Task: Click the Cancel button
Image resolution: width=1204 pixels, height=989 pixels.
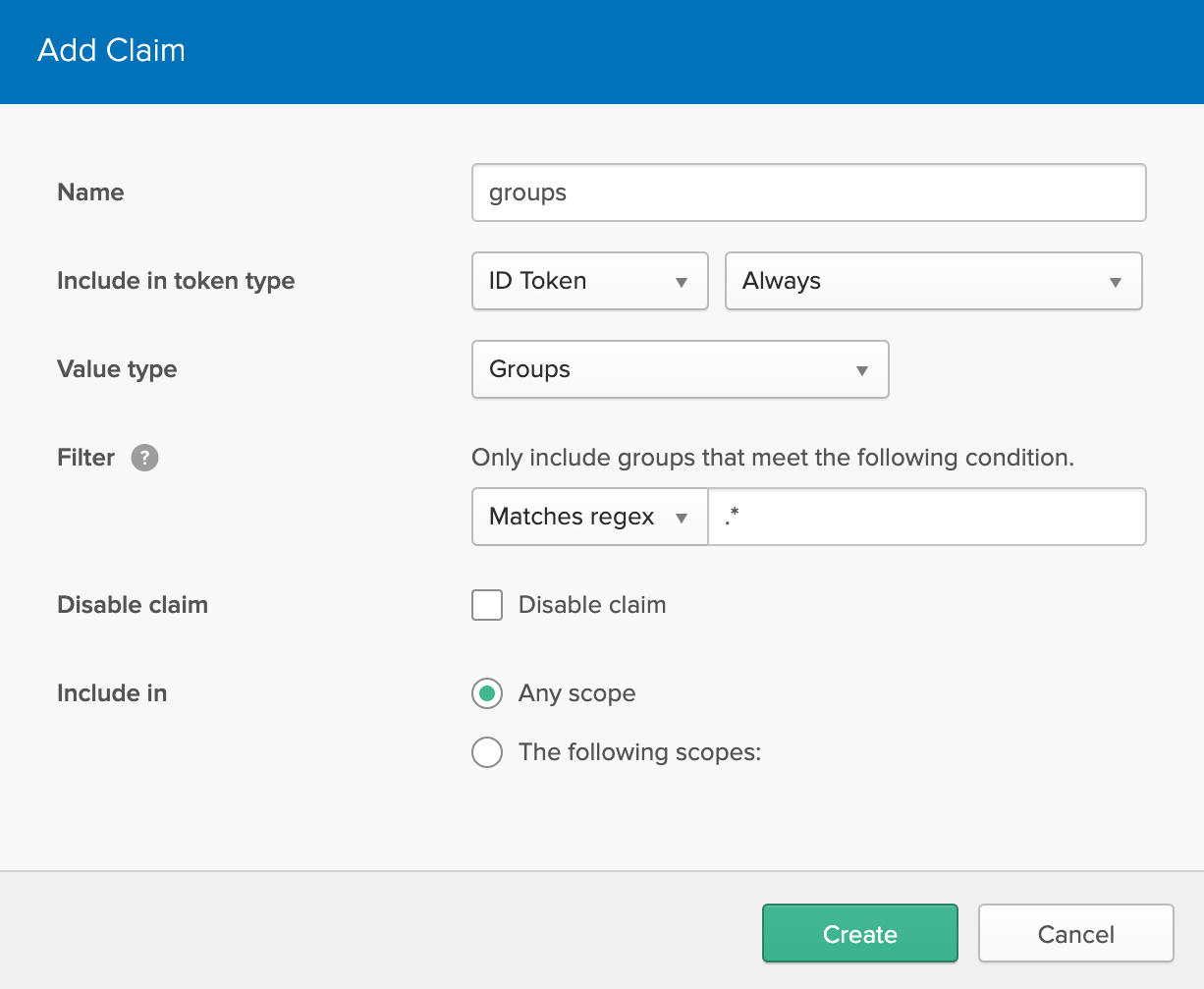Action: (x=1075, y=933)
